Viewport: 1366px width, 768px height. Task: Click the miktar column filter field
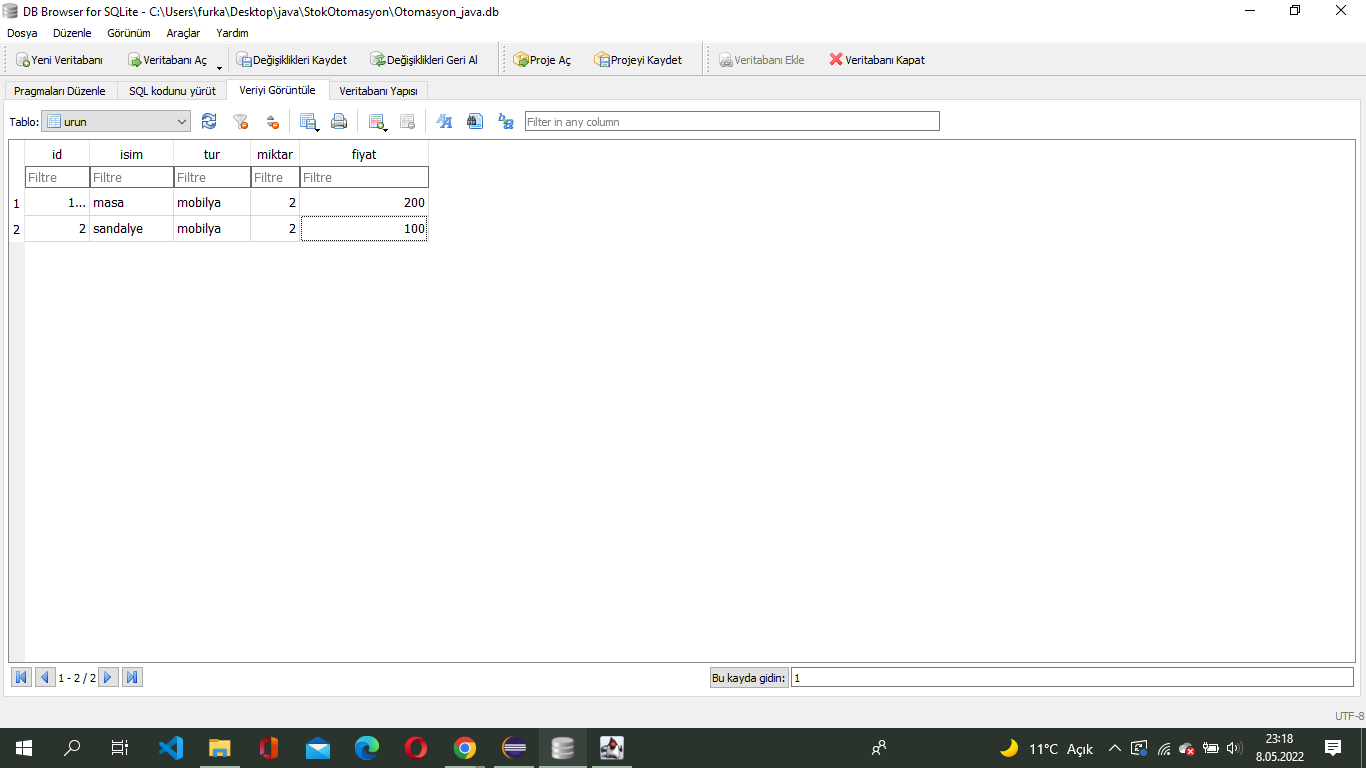click(275, 177)
